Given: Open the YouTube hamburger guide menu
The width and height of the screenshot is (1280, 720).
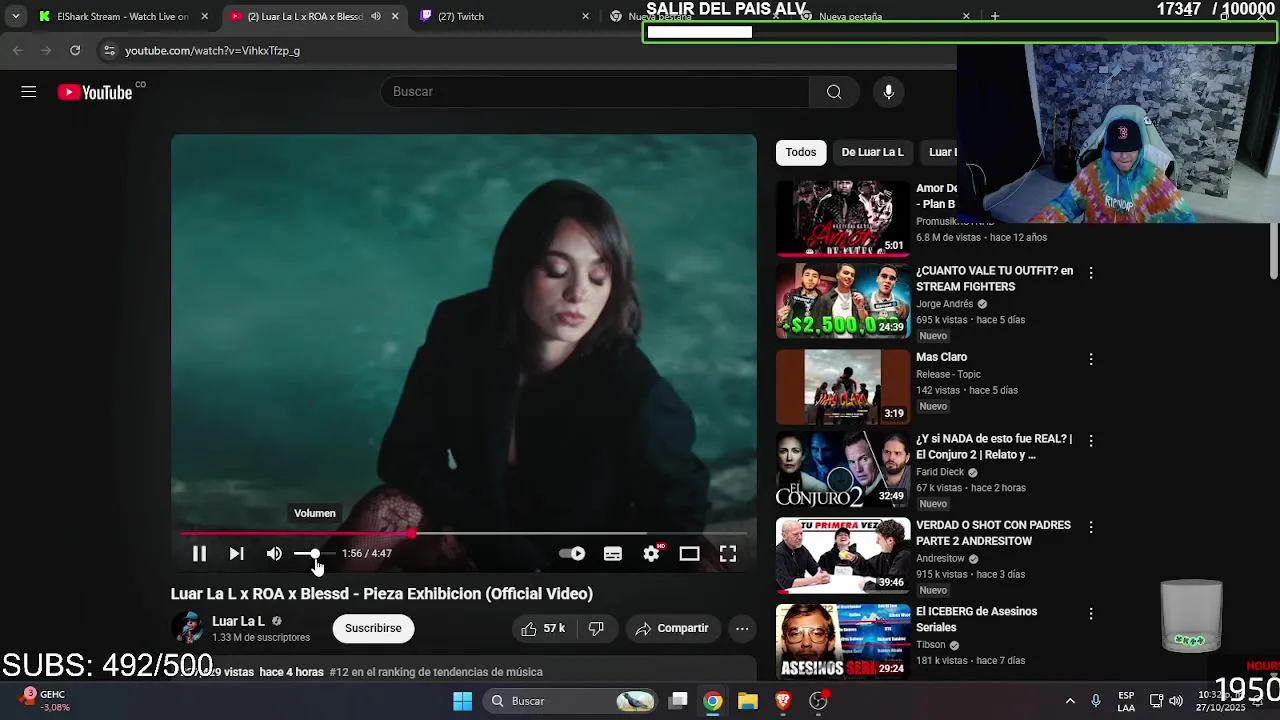Looking at the screenshot, I should click(x=28, y=92).
